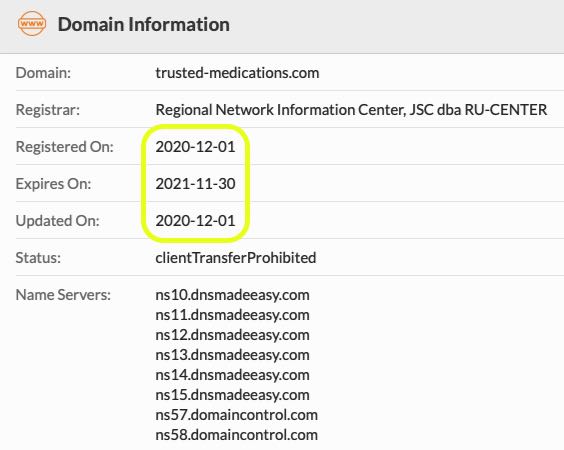Click the Status field label
Image resolution: width=564 pixels, height=450 pixels.
tap(38, 258)
